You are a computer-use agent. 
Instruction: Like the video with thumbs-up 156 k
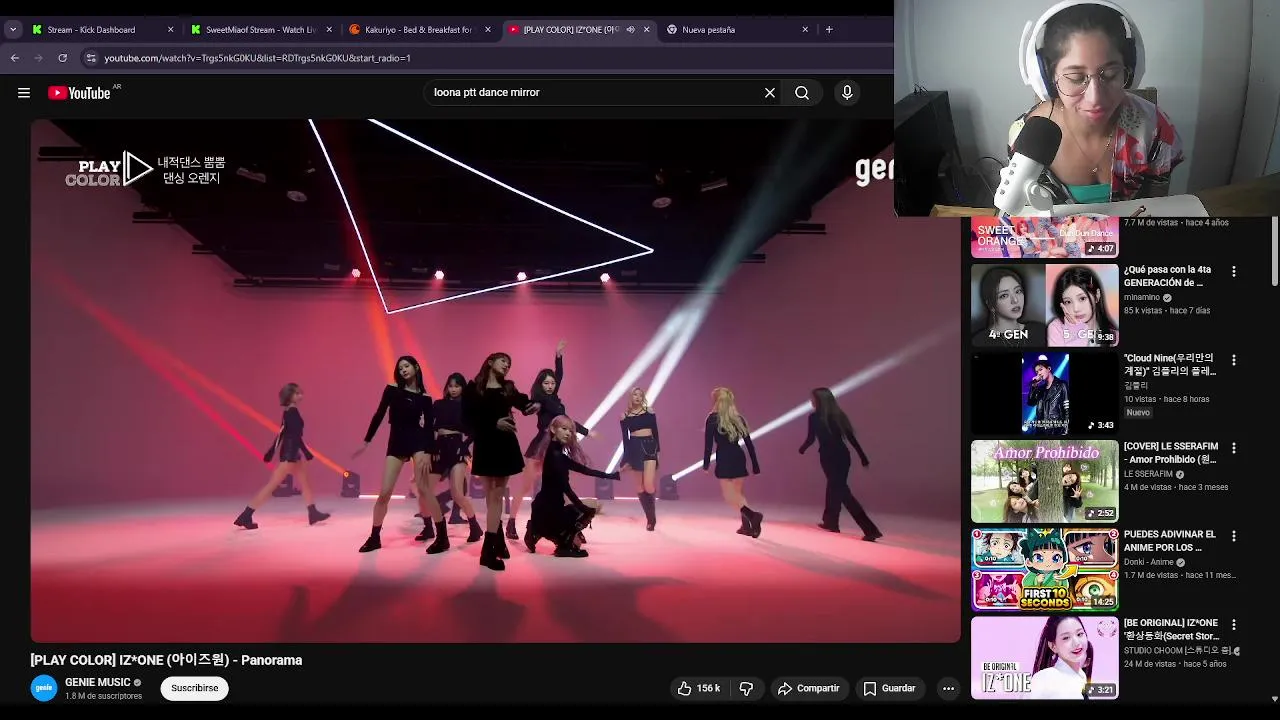[699, 688]
